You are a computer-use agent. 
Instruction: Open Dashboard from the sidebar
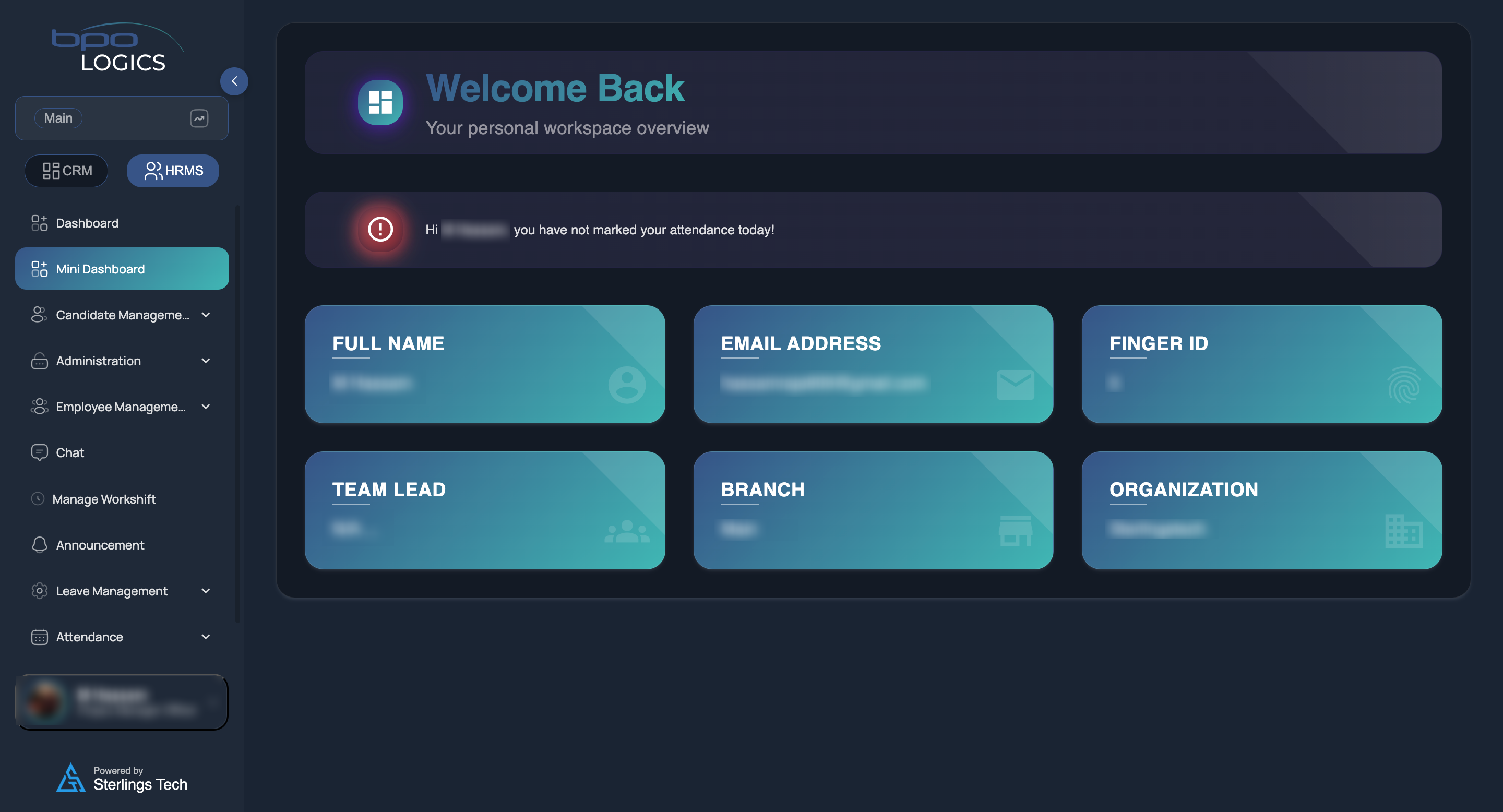tap(122, 223)
